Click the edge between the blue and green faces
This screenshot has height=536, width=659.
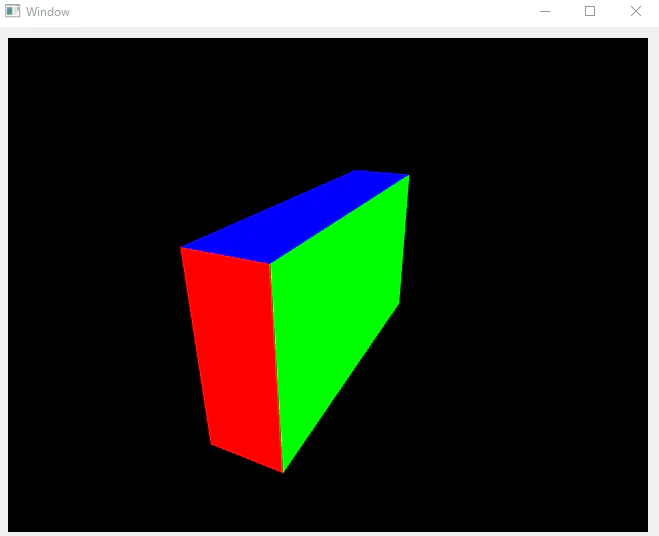click(340, 219)
